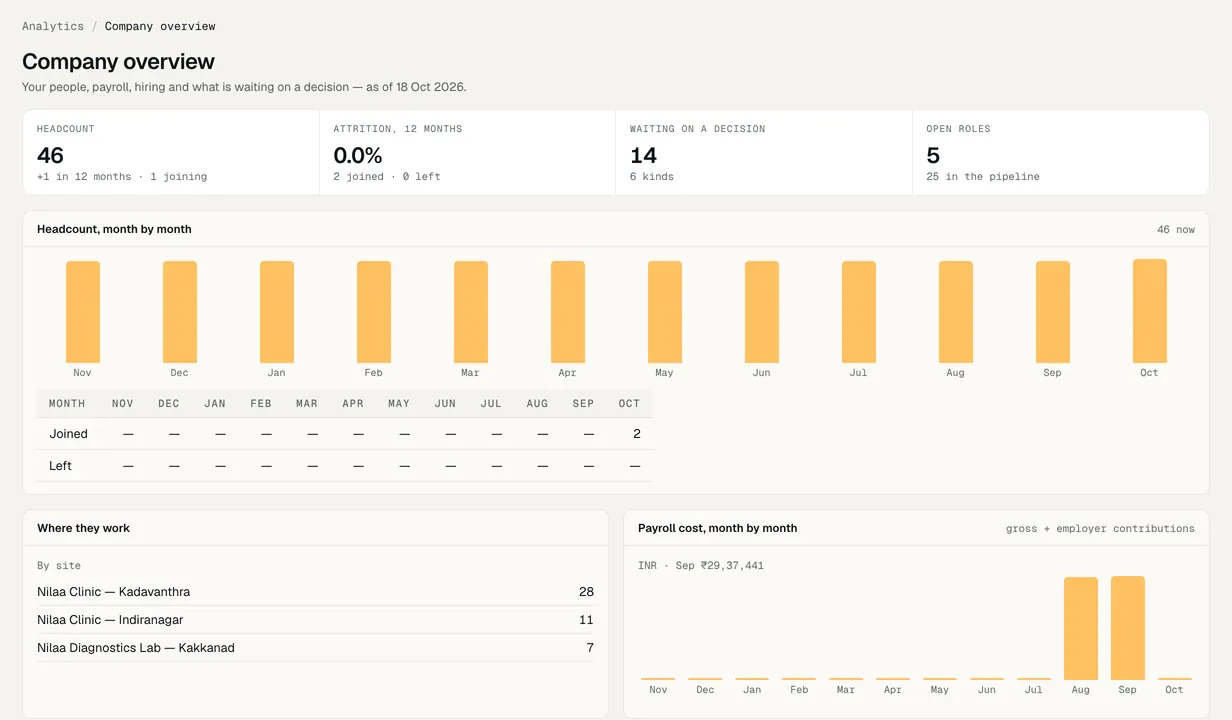Screen dimensions: 1232x720
Task: Click the 'INR · Sep ₹29,37,441' text
Action: click(701, 566)
